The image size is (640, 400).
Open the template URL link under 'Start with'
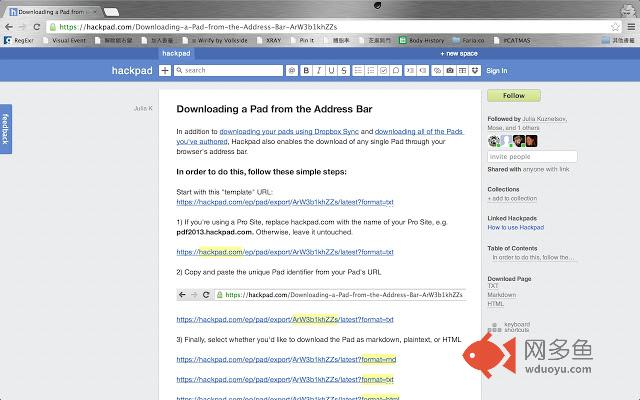[285, 202]
